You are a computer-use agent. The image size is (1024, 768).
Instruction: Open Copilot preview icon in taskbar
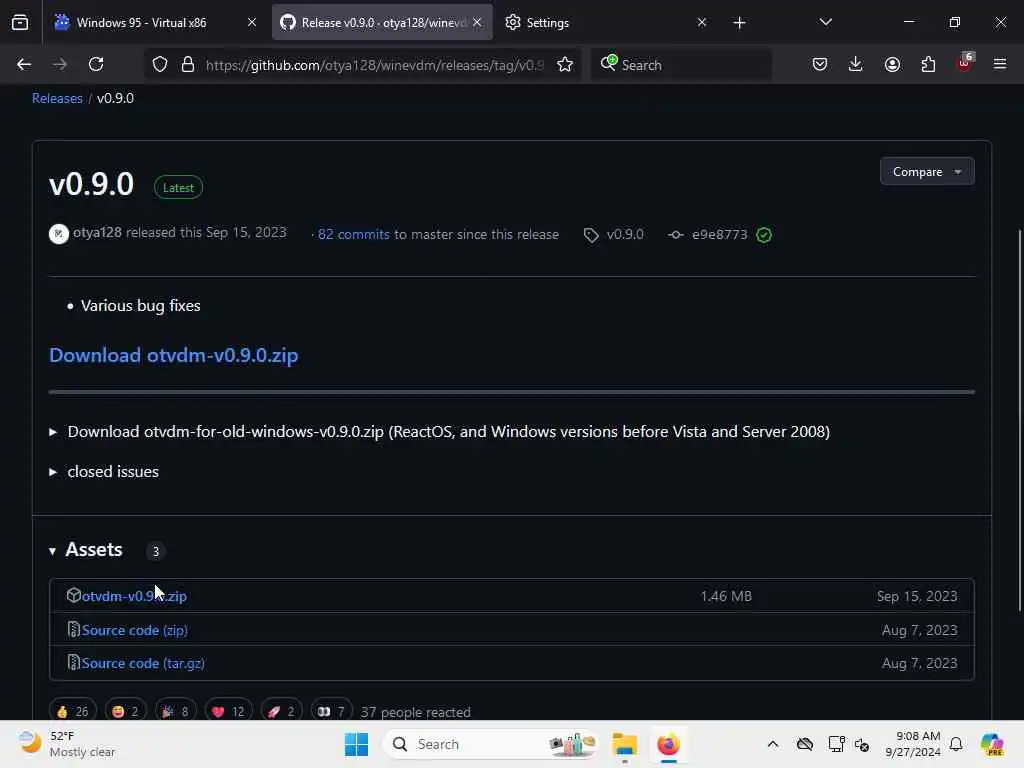[992, 744]
